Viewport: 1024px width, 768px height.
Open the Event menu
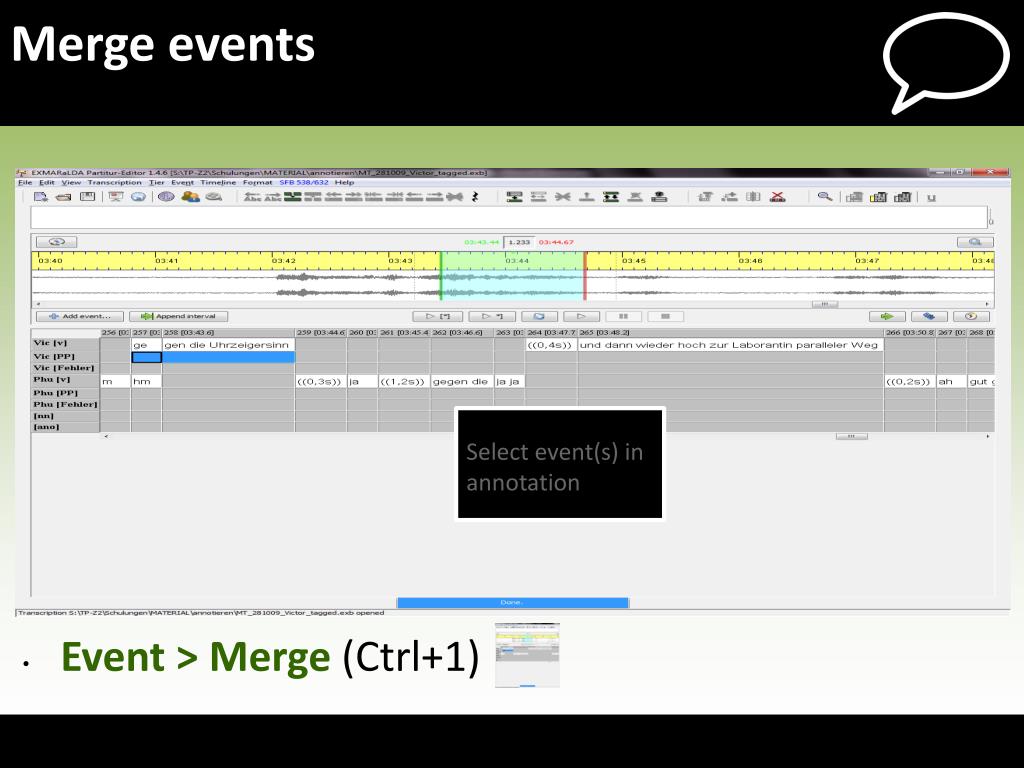click(x=182, y=183)
